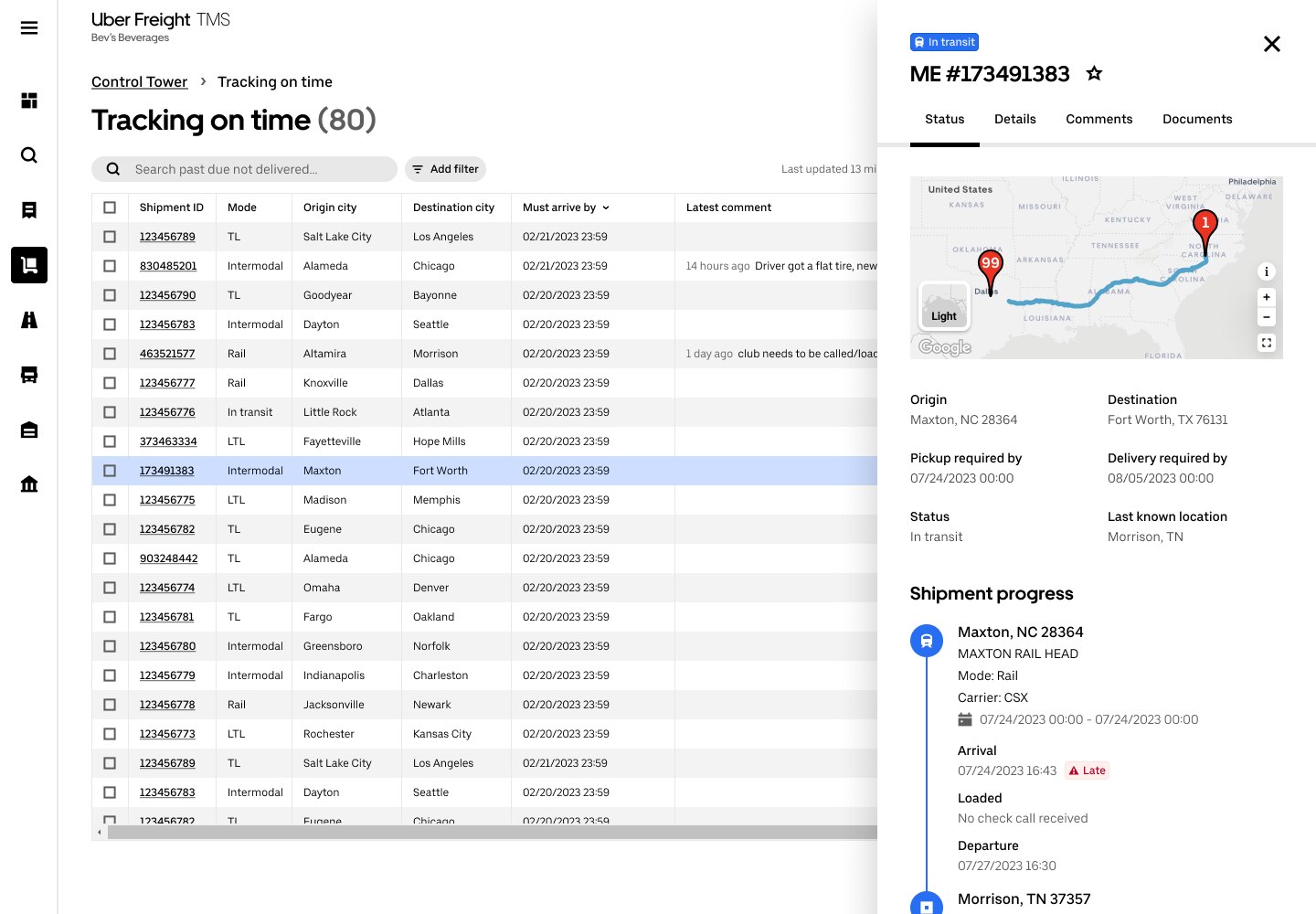Click the truck icon in sidebar

tap(29, 375)
